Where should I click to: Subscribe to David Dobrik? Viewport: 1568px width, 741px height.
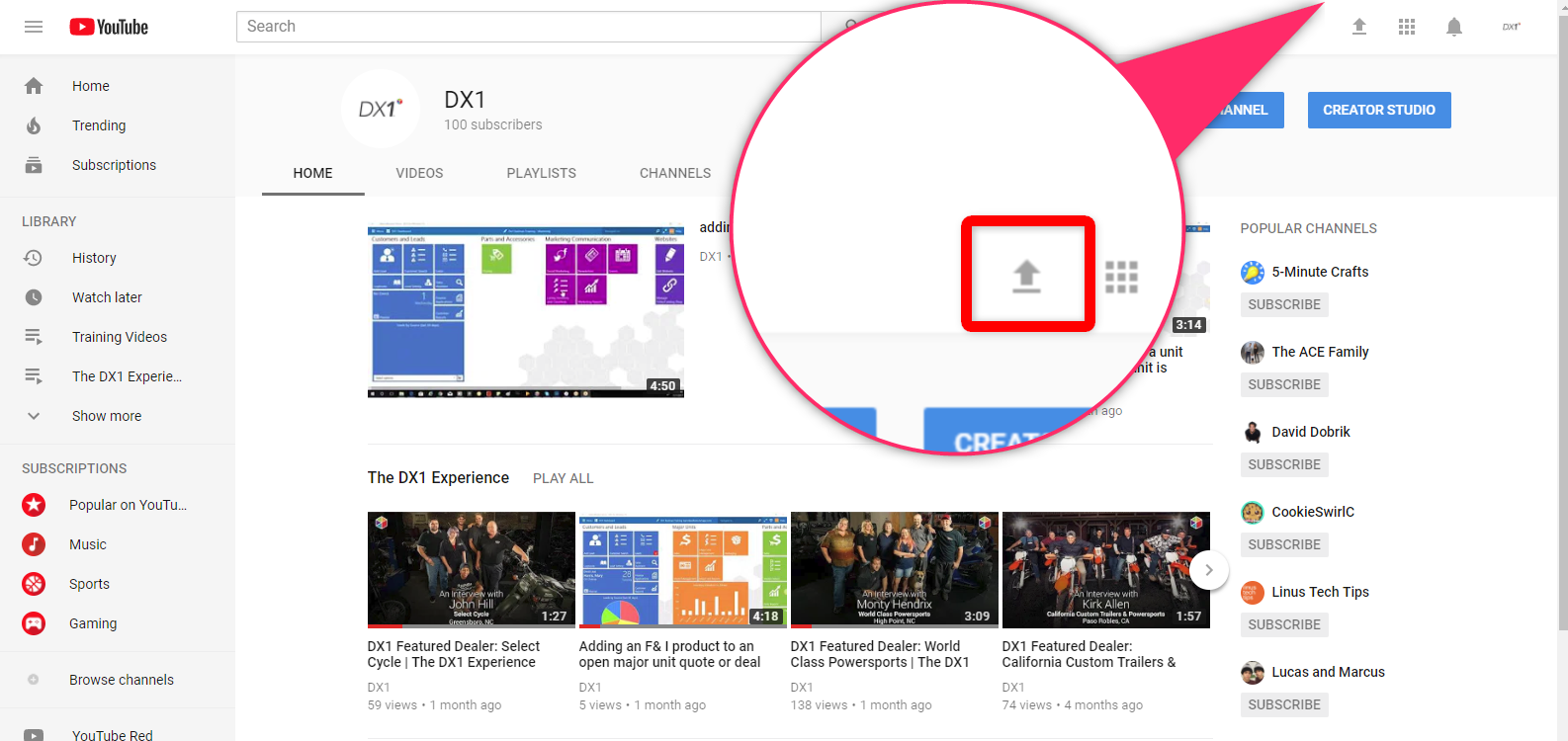click(x=1284, y=464)
